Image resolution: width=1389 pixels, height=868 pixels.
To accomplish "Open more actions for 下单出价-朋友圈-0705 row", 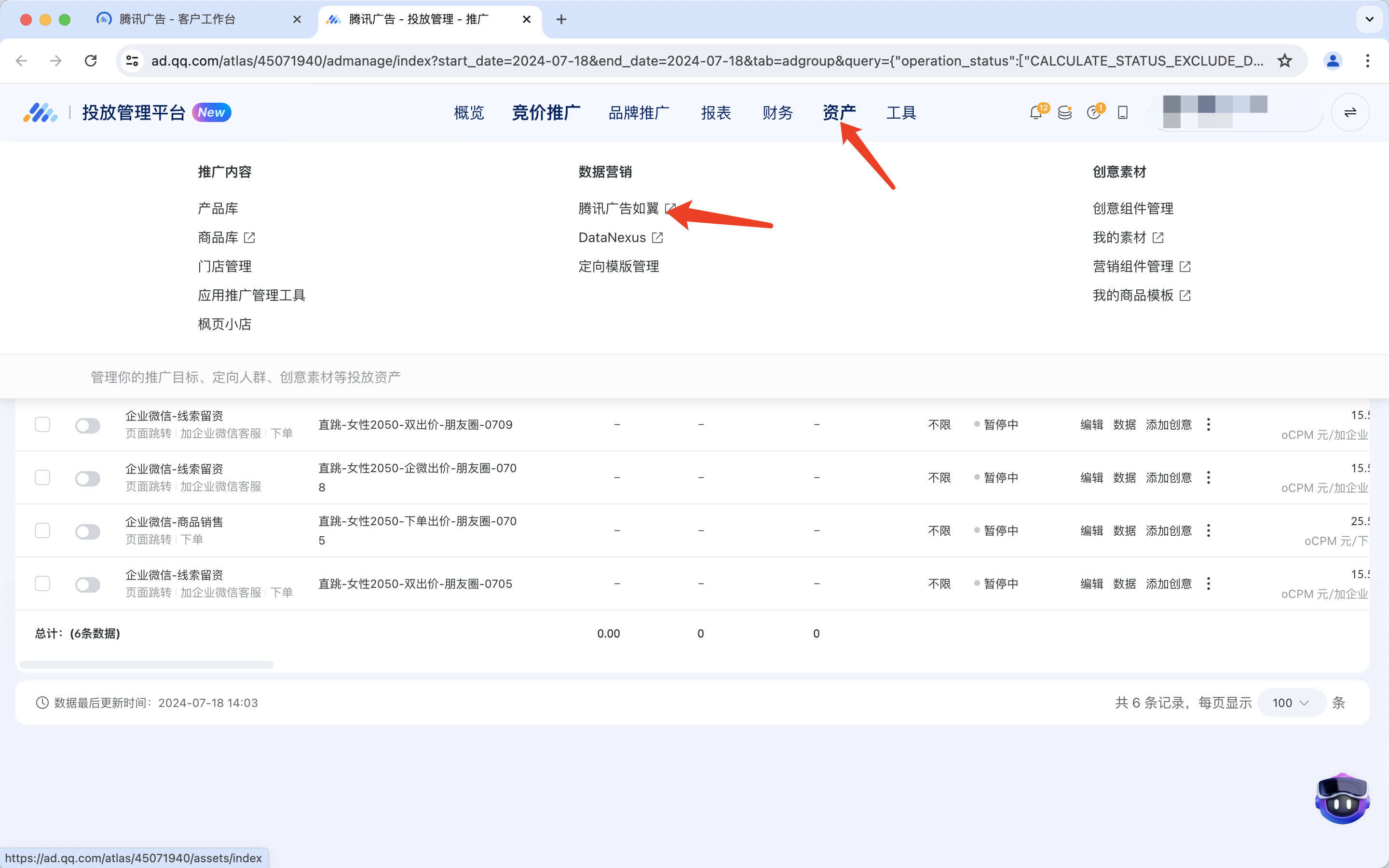I will tap(1208, 530).
